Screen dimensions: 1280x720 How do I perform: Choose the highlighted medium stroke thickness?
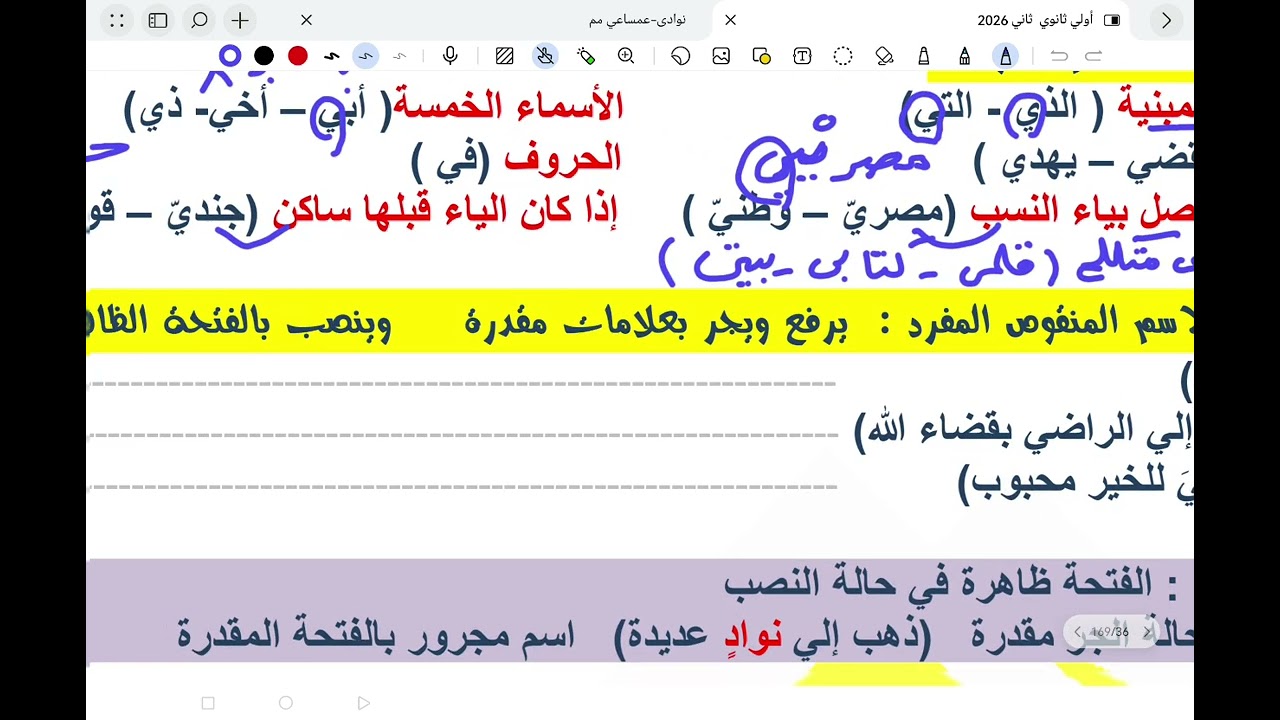(x=366, y=56)
